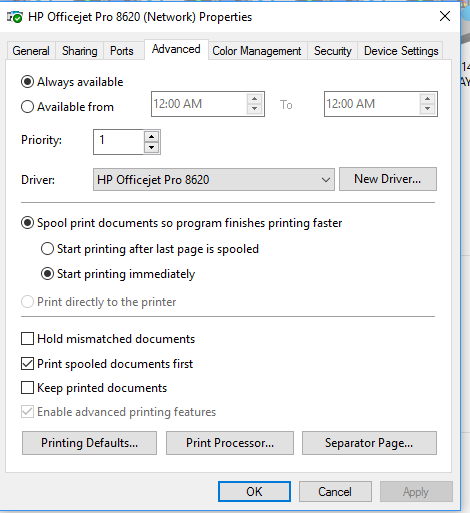Lower the Priority with the down arrow
470x513 pixels.
(152, 147)
